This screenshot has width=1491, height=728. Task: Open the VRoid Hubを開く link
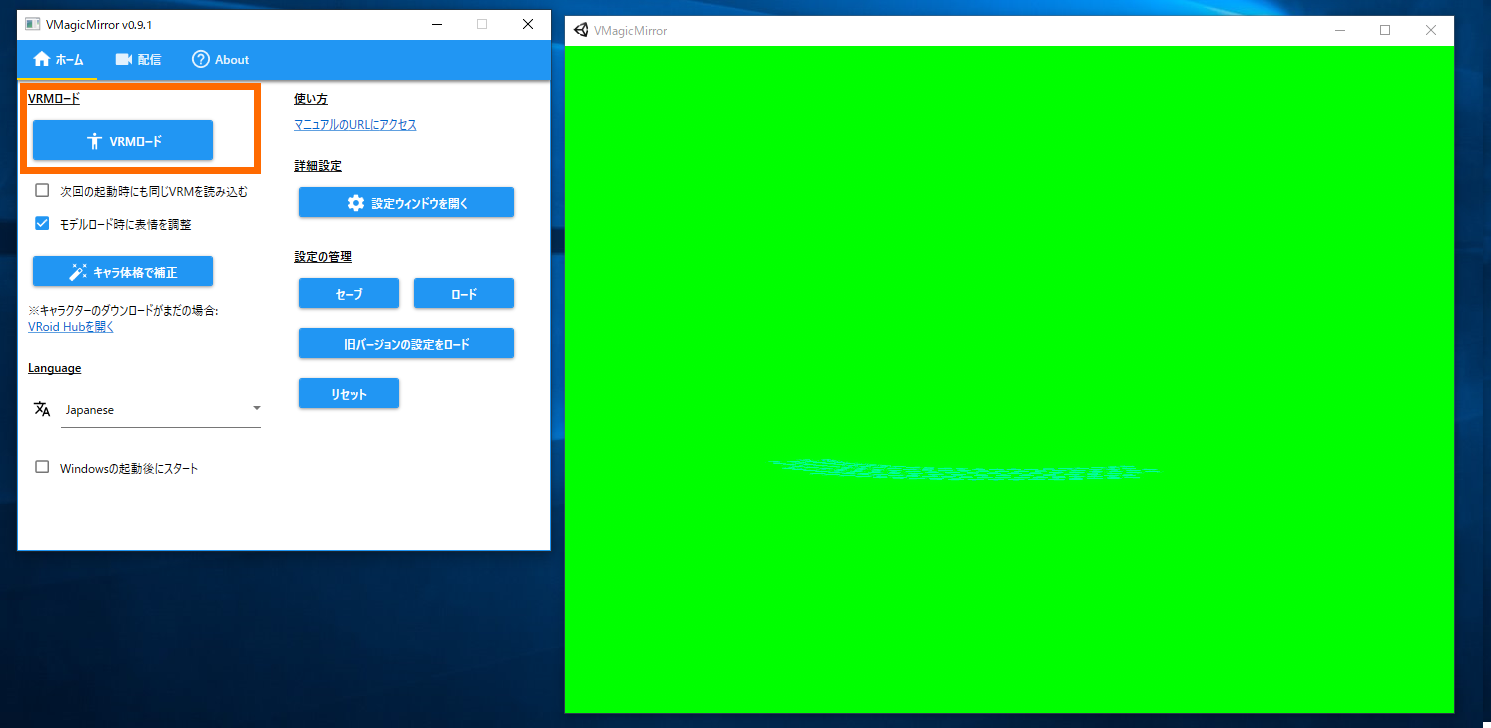point(71,327)
